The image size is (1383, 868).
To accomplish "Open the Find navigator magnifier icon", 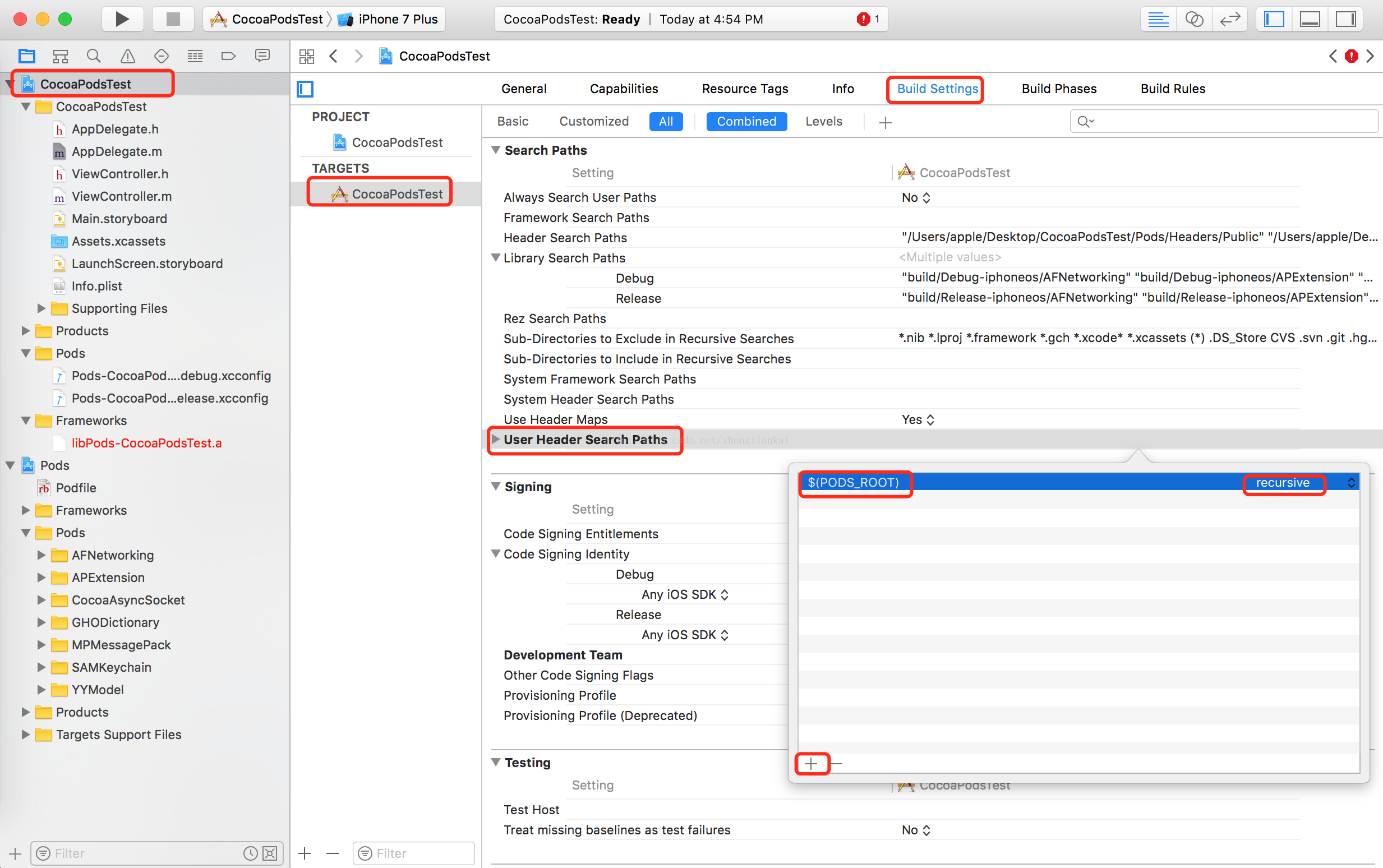I will (x=94, y=56).
